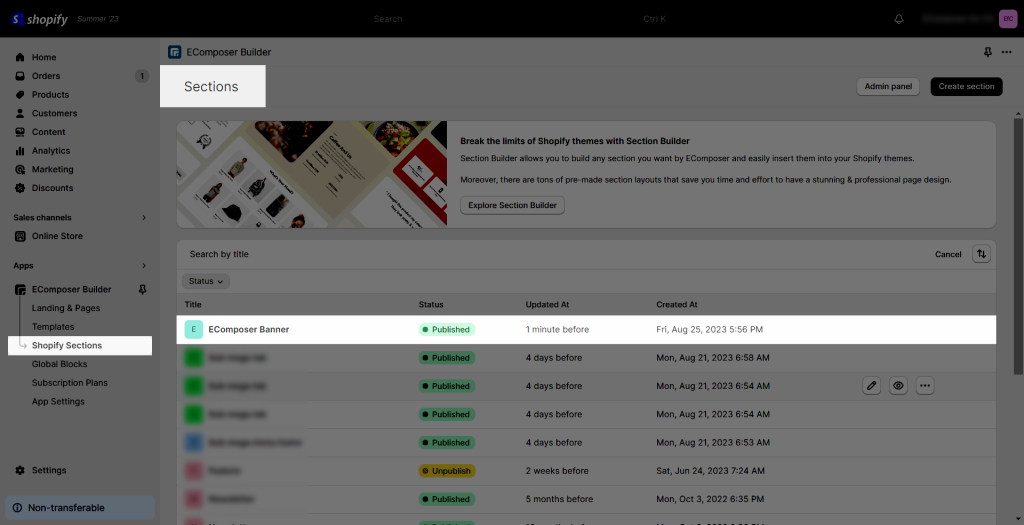Screen dimensions: 1024x525
Task: Open Global Blocks
Action: tap(59, 364)
